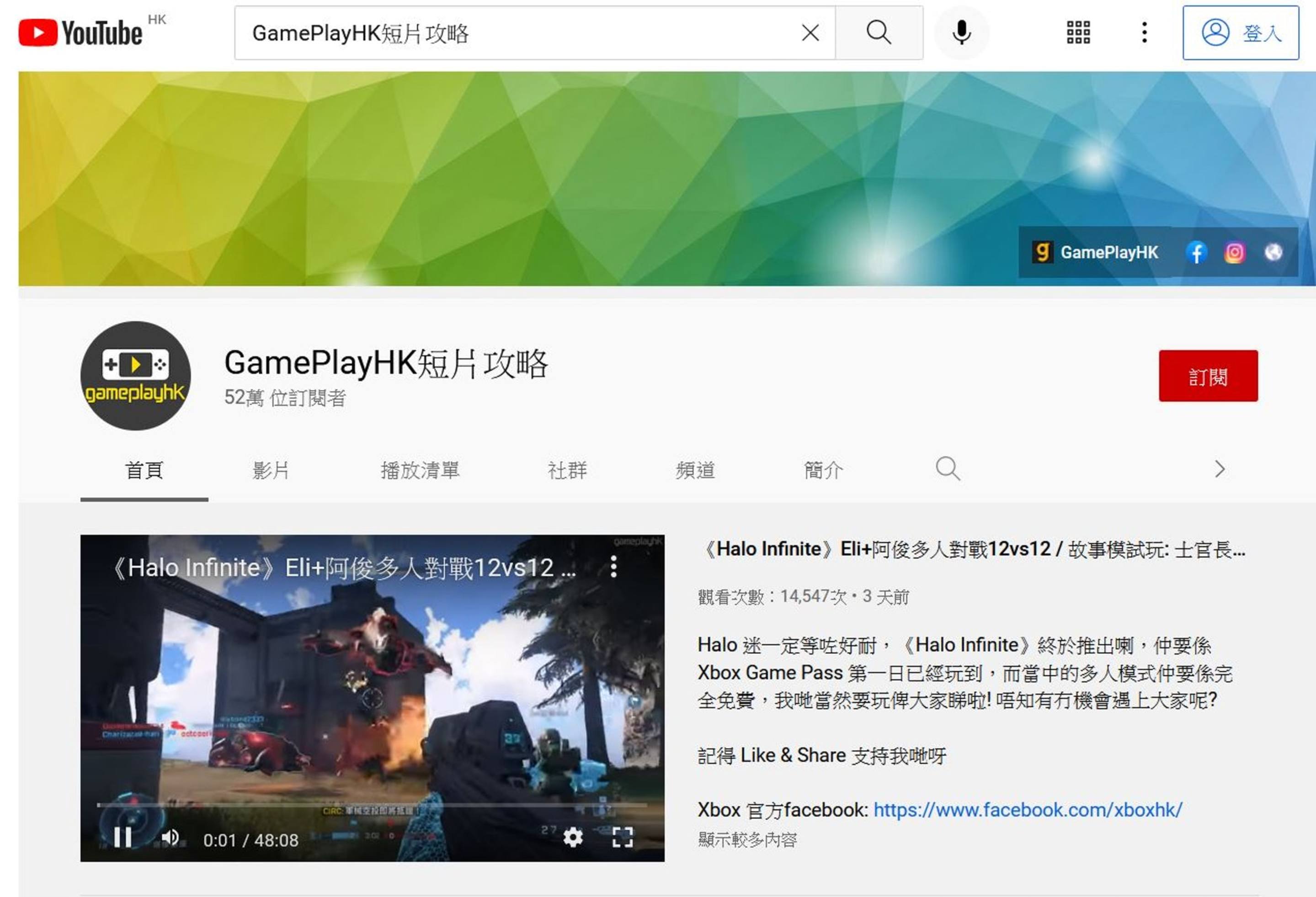Start voice search with the microphone

[962, 32]
